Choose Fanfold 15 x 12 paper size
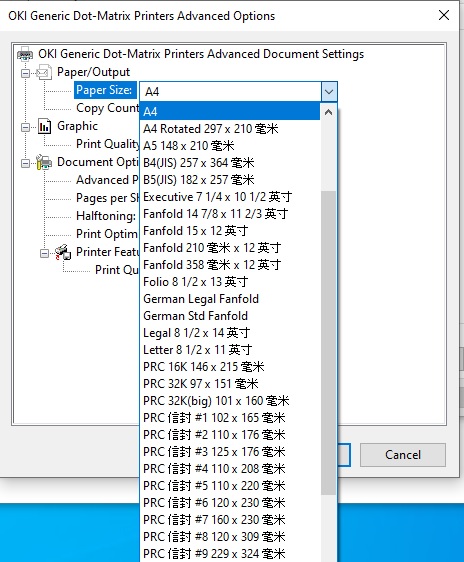Image resolution: width=464 pixels, height=562 pixels. click(x=230, y=231)
